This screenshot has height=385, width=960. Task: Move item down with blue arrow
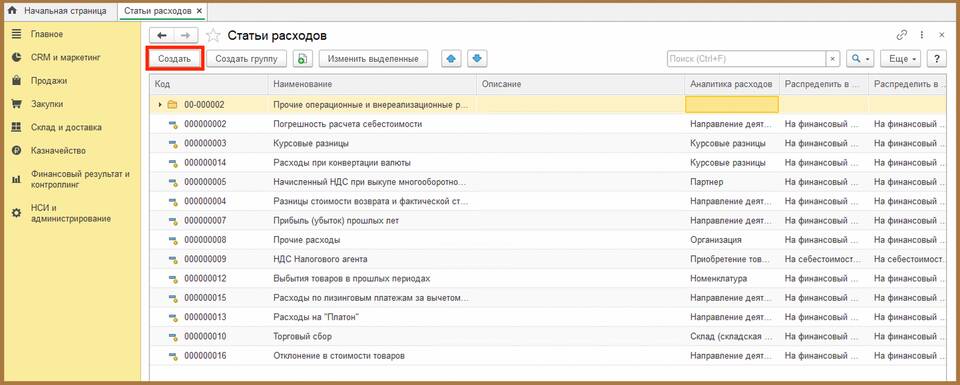tap(477, 59)
